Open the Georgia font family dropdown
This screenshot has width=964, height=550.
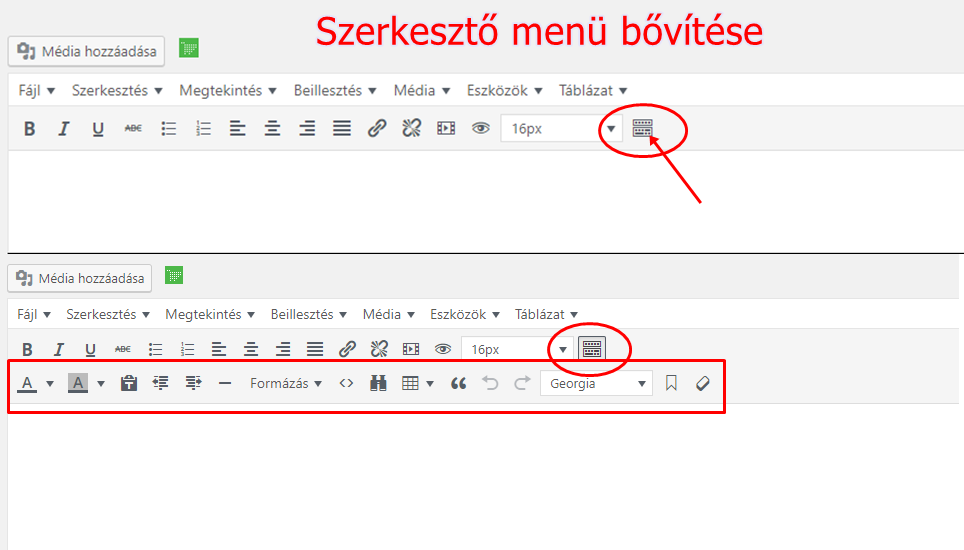pyautogui.click(x=596, y=383)
